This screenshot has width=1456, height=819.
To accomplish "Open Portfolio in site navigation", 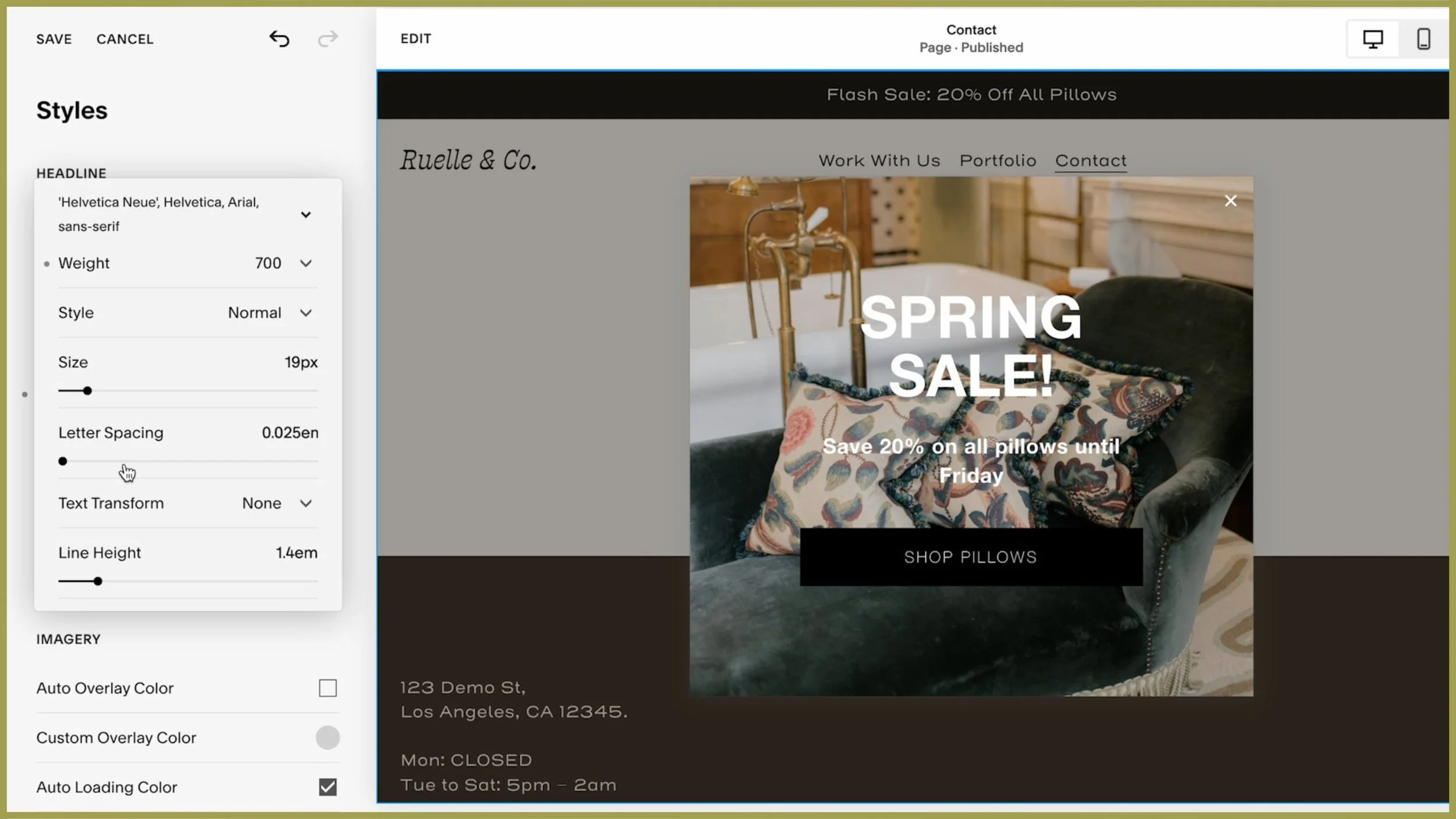I will coord(998,161).
